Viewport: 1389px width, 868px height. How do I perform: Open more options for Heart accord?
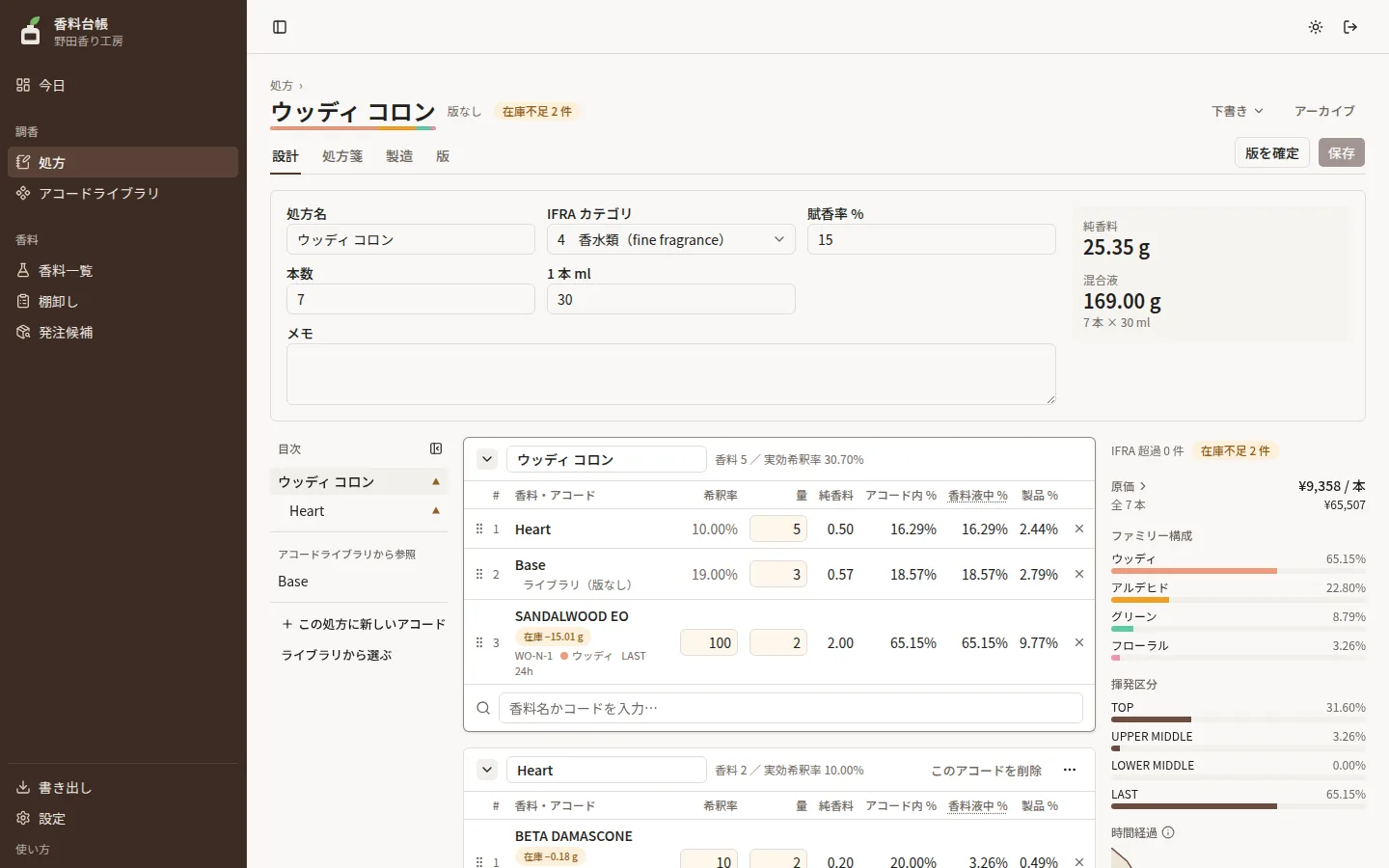click(x=1070, y=770)
